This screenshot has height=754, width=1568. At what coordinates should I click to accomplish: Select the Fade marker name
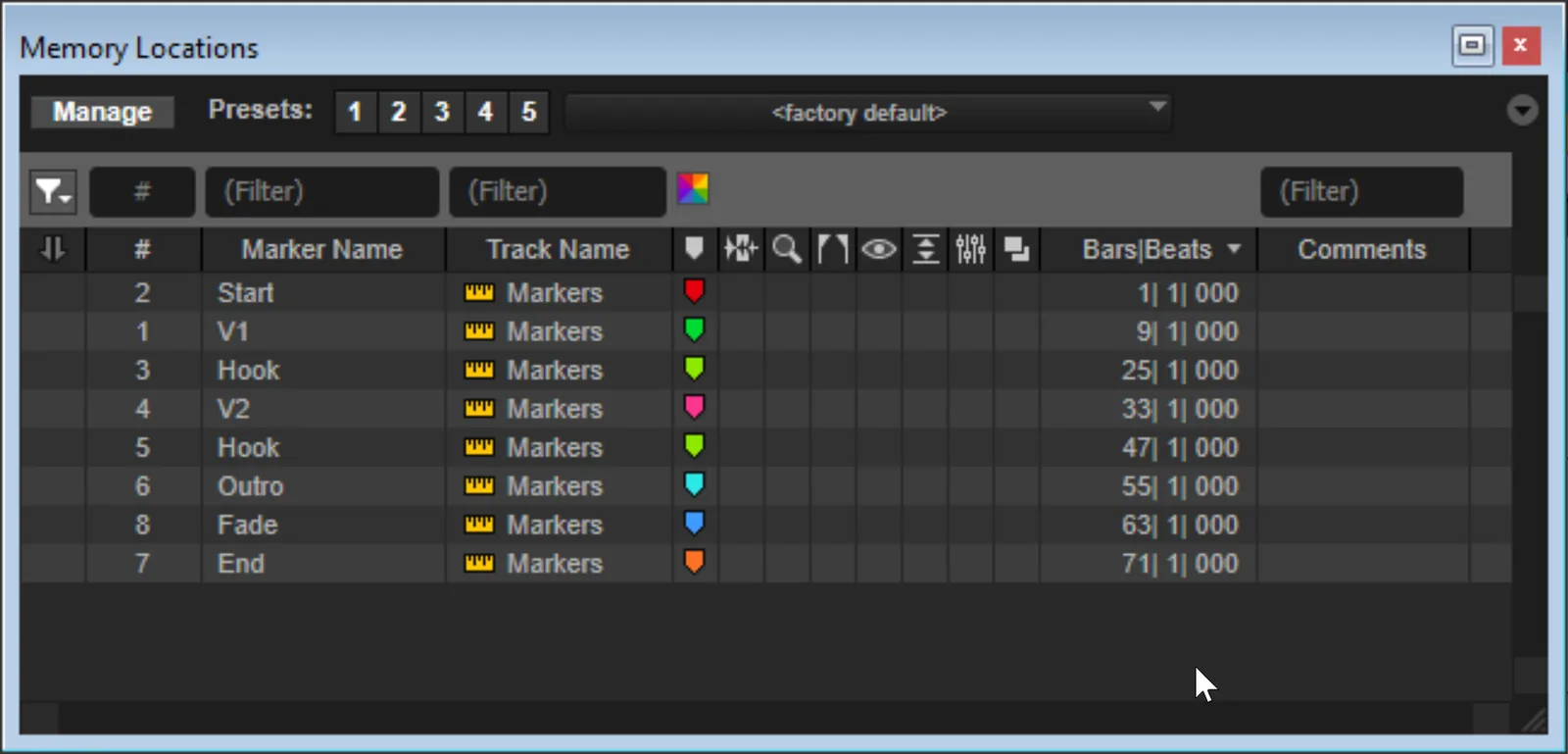point(247,525)
